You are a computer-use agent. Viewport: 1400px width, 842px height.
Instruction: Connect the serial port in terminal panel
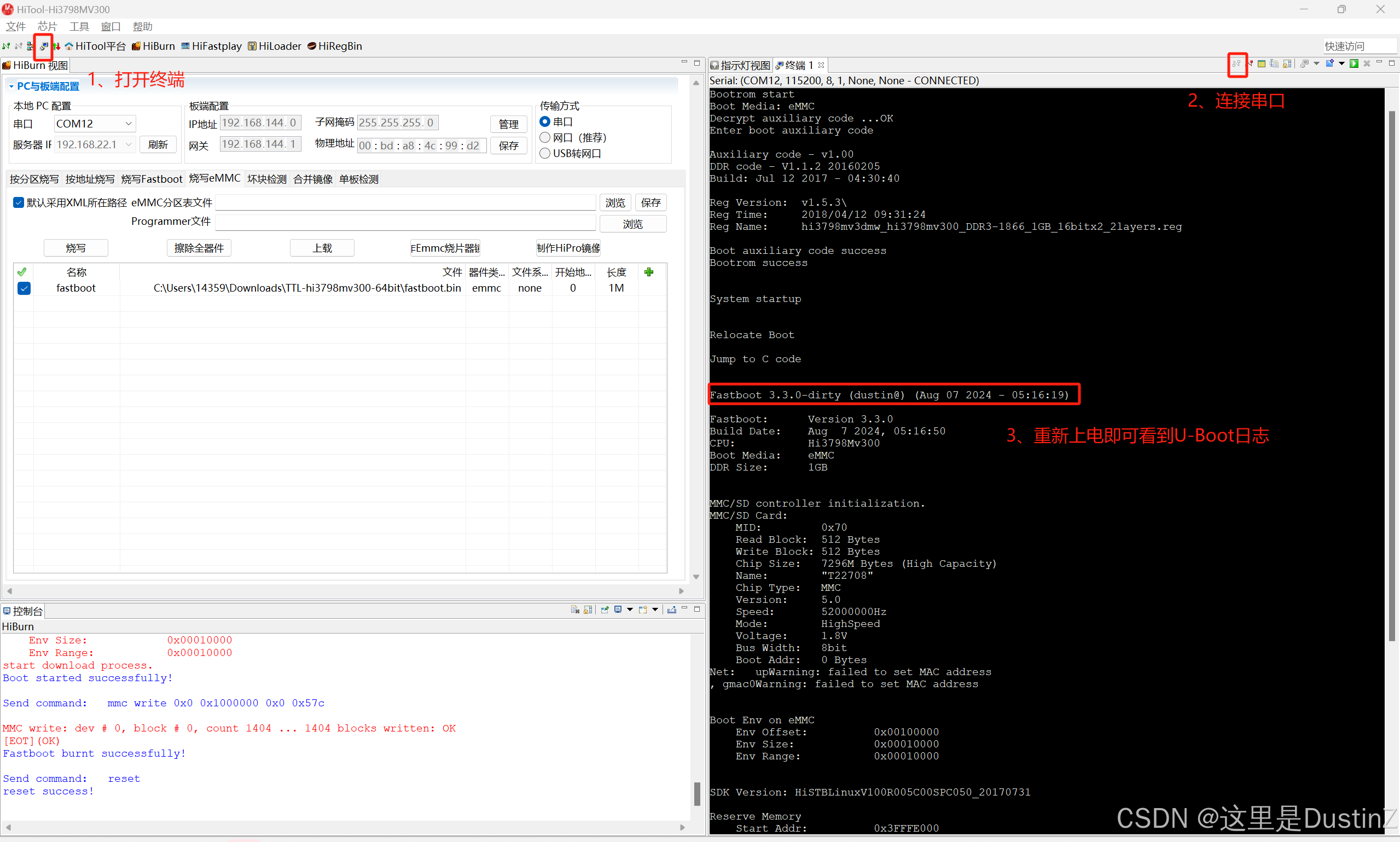(1237, 63)
